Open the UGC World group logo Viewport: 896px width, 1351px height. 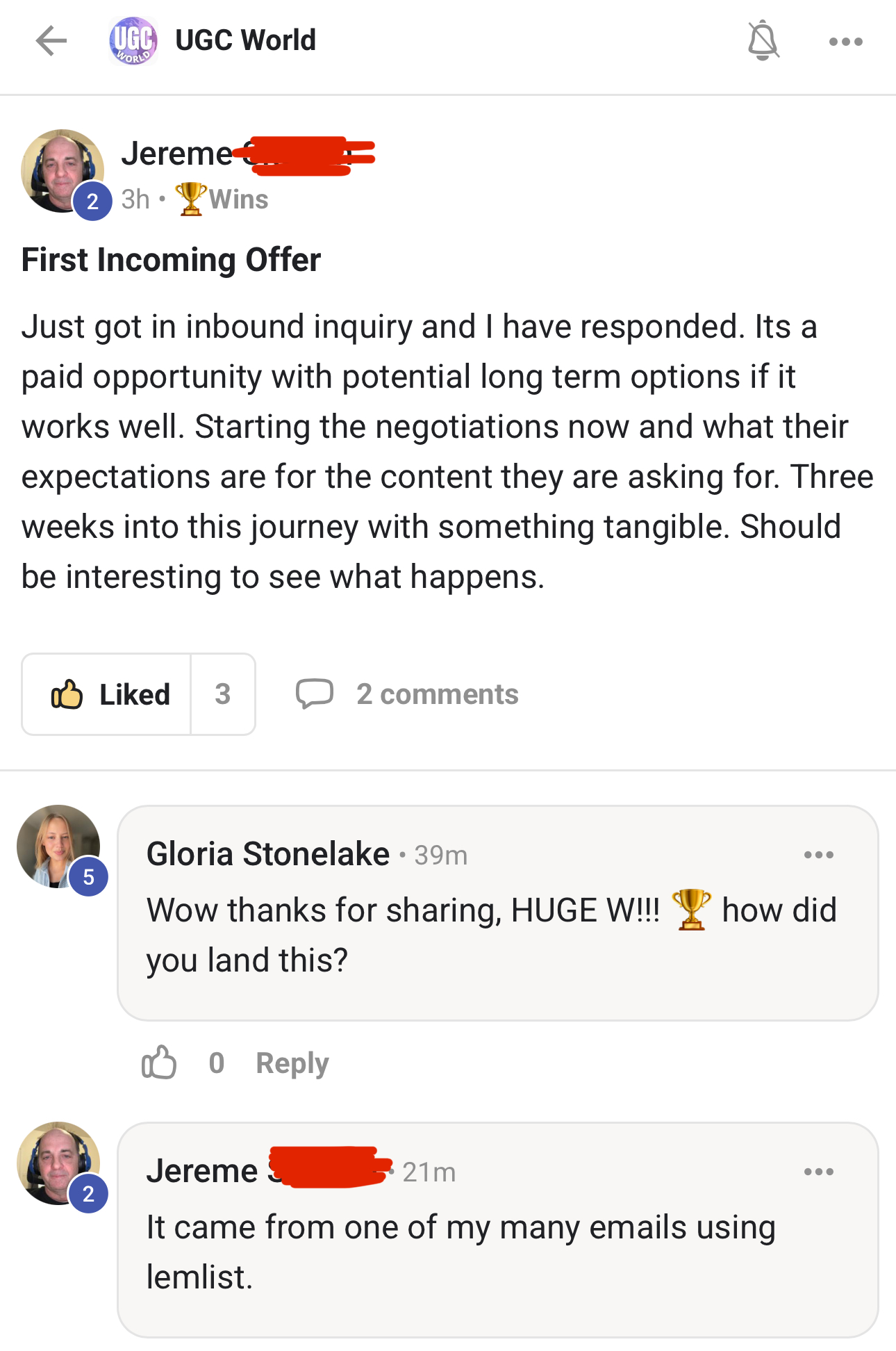(x=133, y=41)
